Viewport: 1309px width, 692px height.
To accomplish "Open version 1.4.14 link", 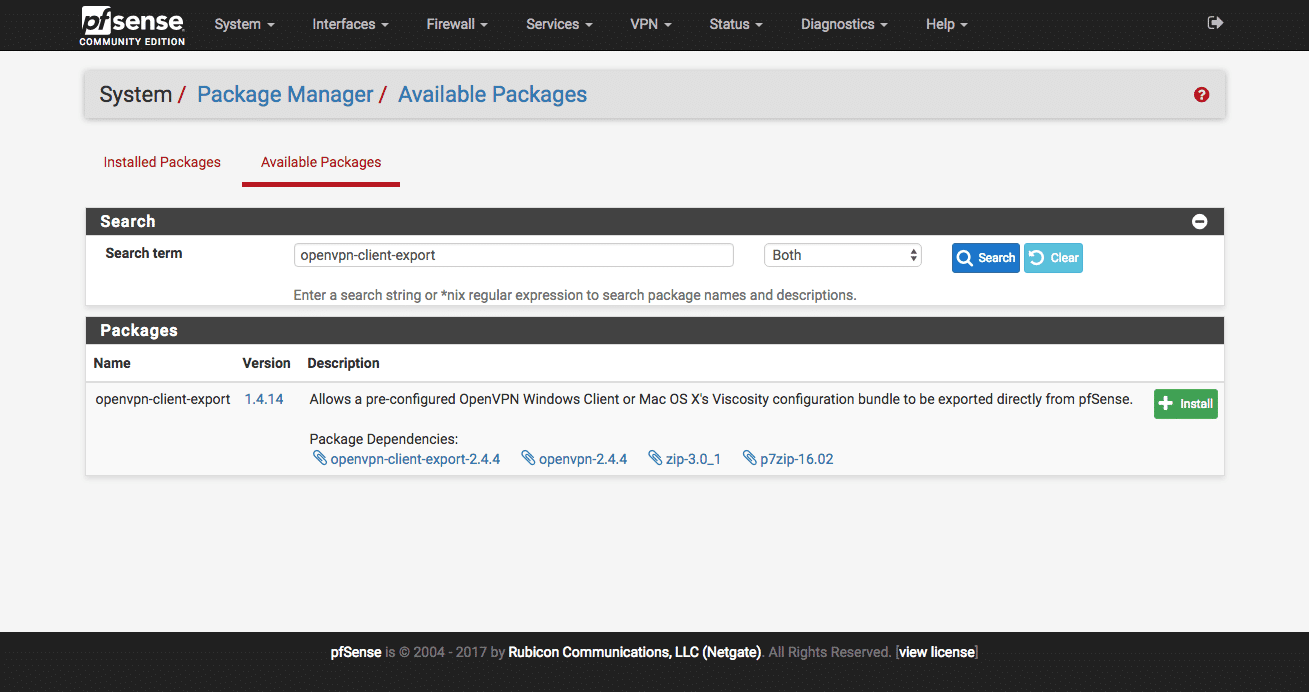I will (264, 399).
